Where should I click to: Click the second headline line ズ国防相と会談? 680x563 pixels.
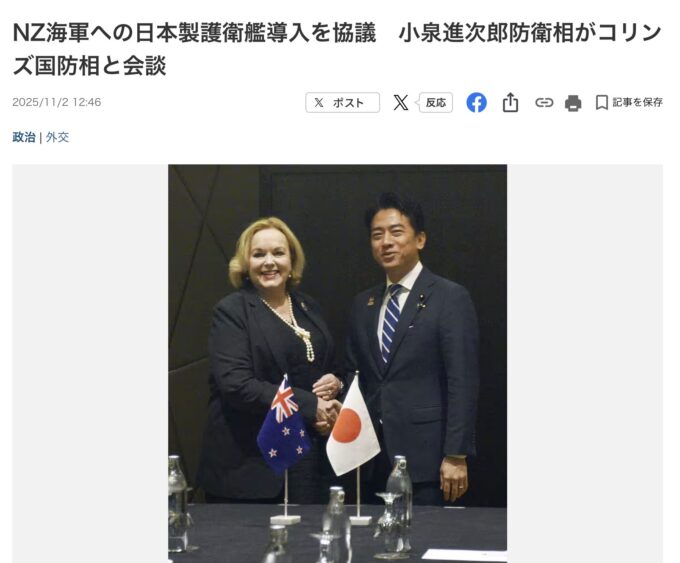coord(89,66)
